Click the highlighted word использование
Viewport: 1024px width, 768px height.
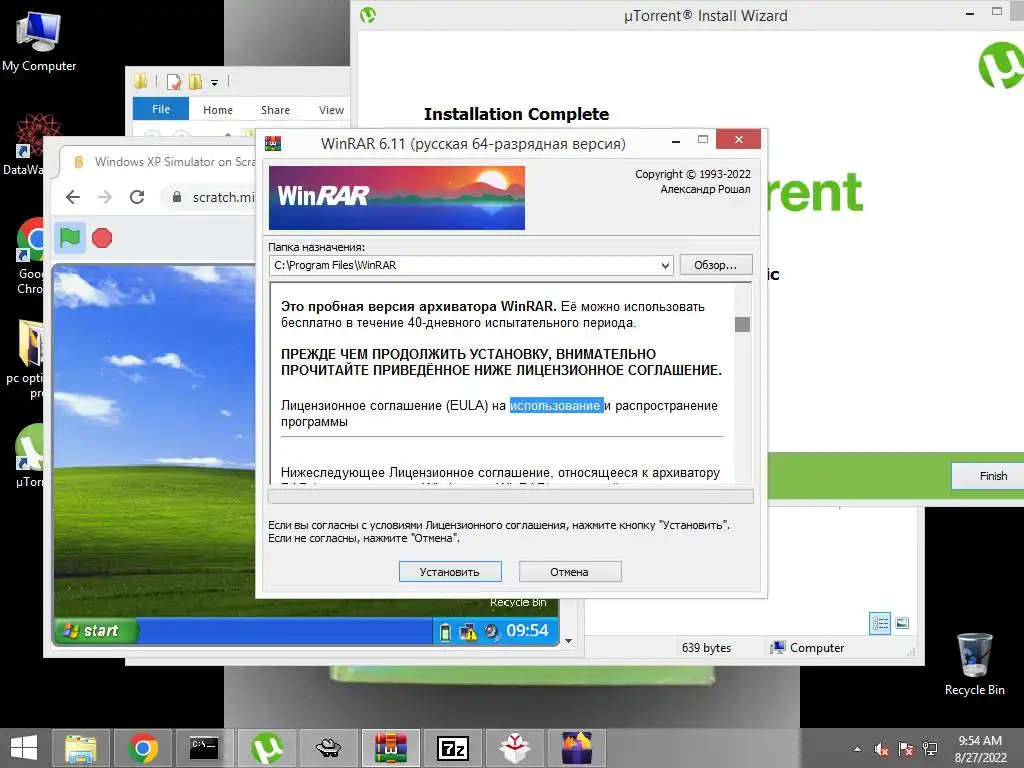tap(556, 406)
